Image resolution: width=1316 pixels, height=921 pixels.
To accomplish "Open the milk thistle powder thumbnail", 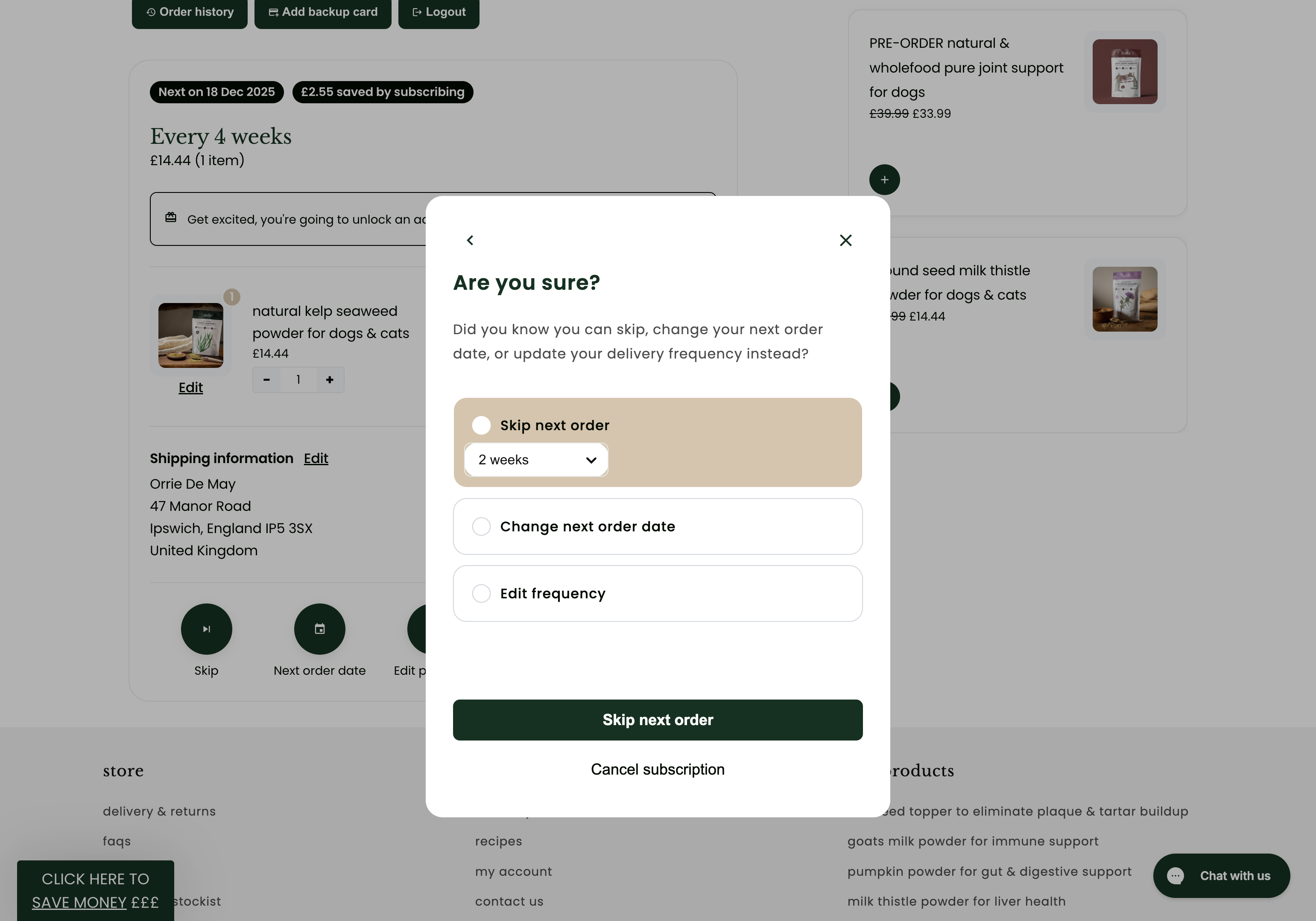I will click(x=1125, y=299).
